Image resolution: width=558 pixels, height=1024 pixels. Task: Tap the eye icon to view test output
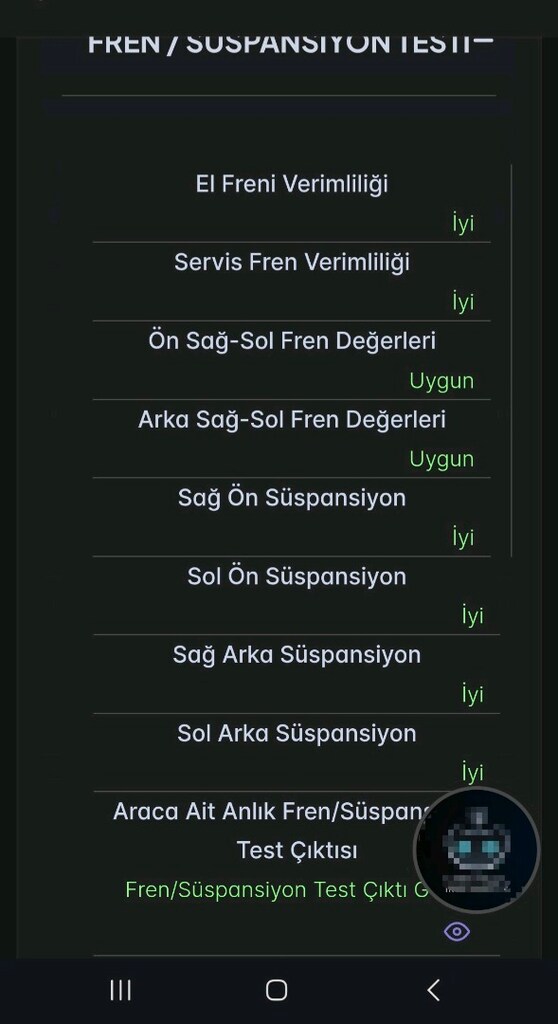(x=457, y=931)
